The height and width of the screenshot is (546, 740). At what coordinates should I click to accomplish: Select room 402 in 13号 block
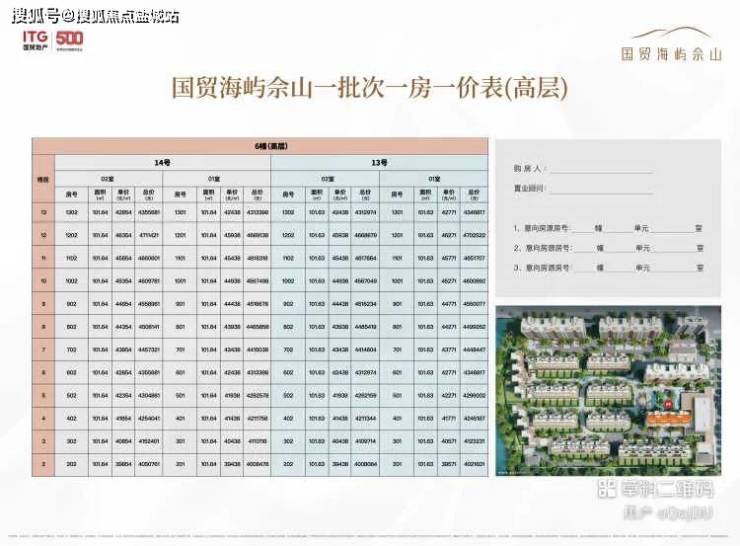[288, 418]
